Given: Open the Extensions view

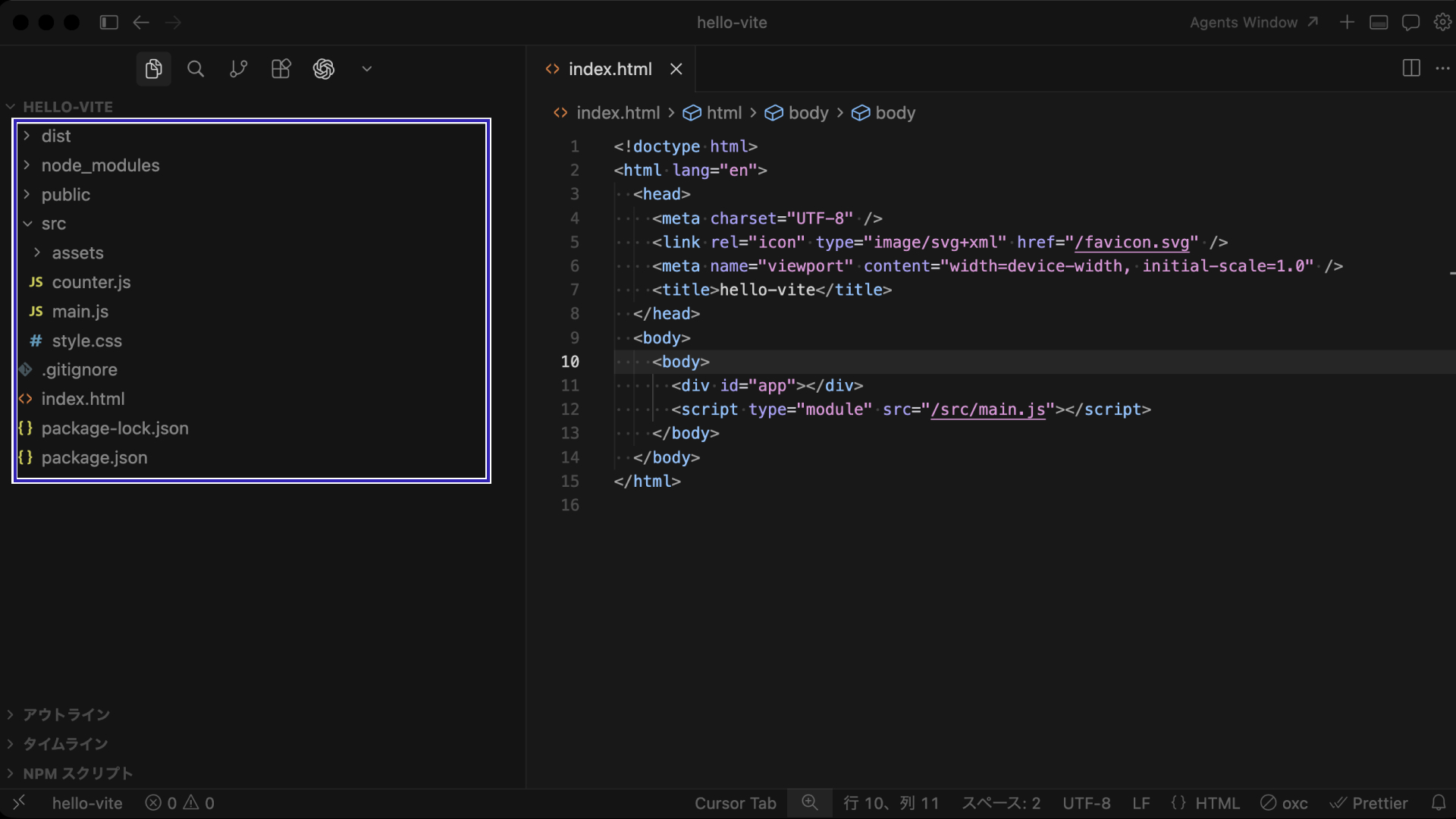Looking at the screenshot, I should (280, 68).
